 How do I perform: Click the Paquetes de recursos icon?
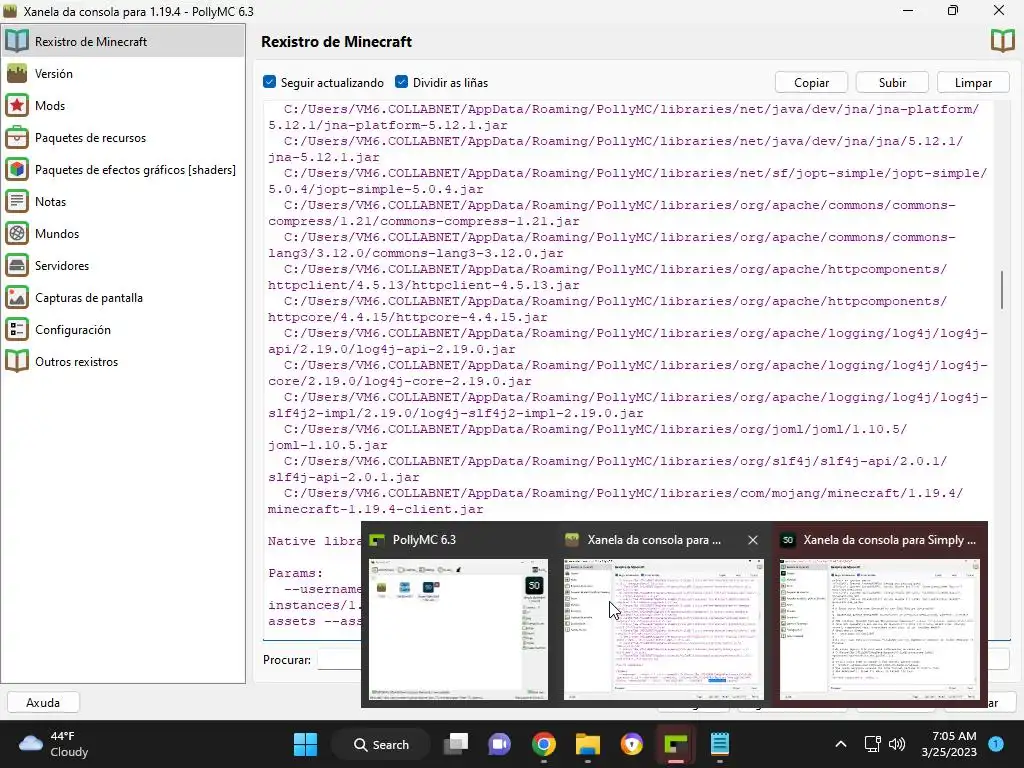[x=17, y=137]
